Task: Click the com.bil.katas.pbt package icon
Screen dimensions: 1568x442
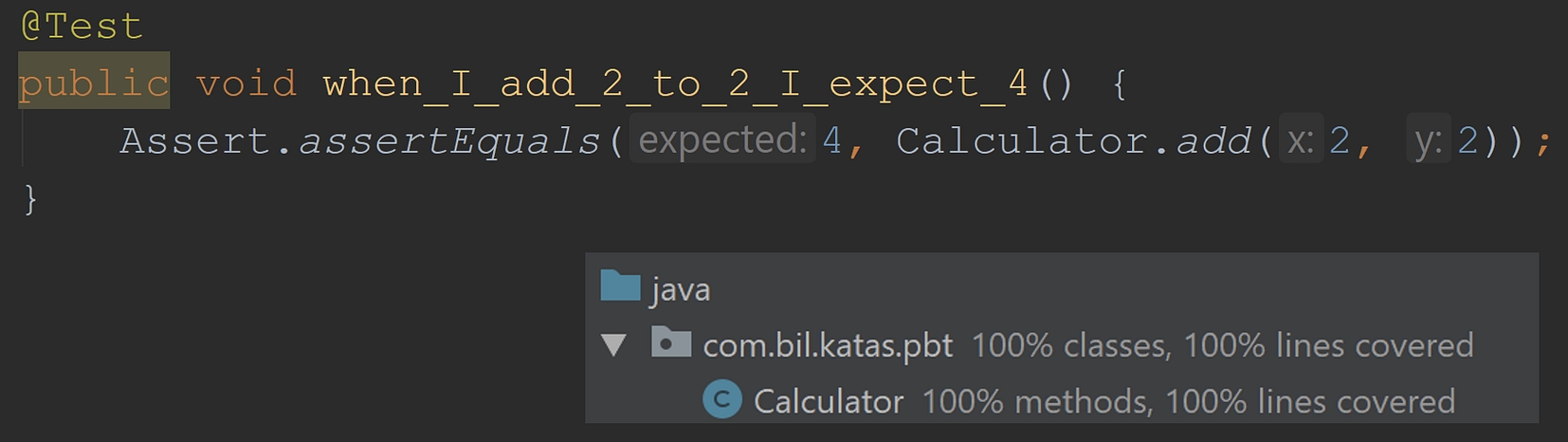Action: pyautogui.click(x=670, y=343)
